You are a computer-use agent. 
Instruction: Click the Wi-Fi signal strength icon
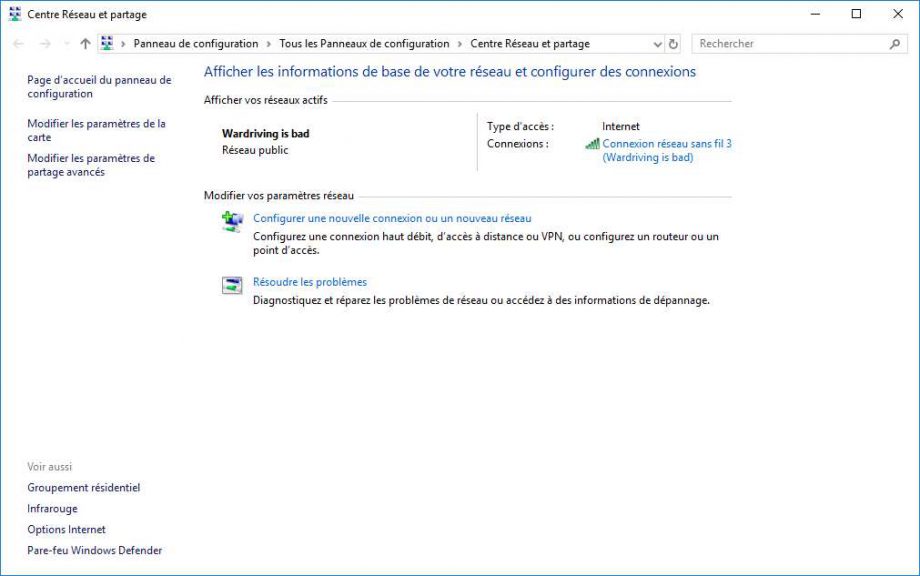click(x=592, y=144)
